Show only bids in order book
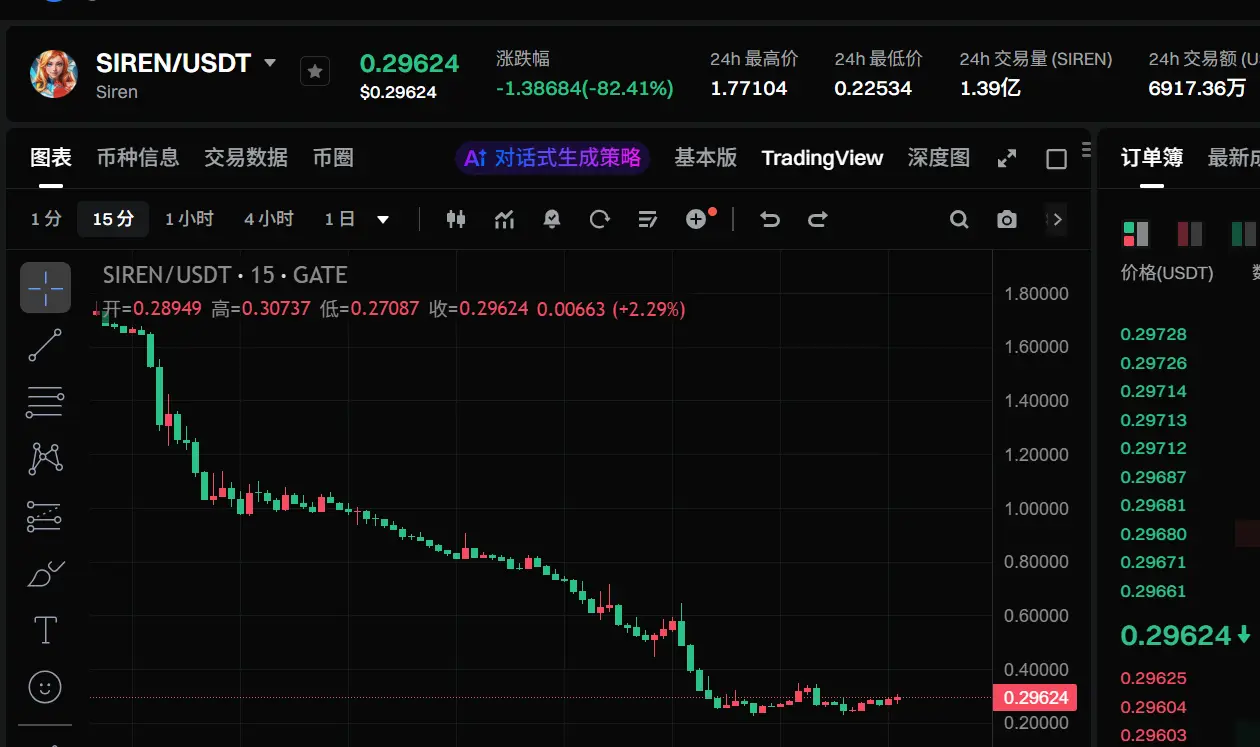Viewport: 1260px width, 747px height. click(x=1243, y=234)
